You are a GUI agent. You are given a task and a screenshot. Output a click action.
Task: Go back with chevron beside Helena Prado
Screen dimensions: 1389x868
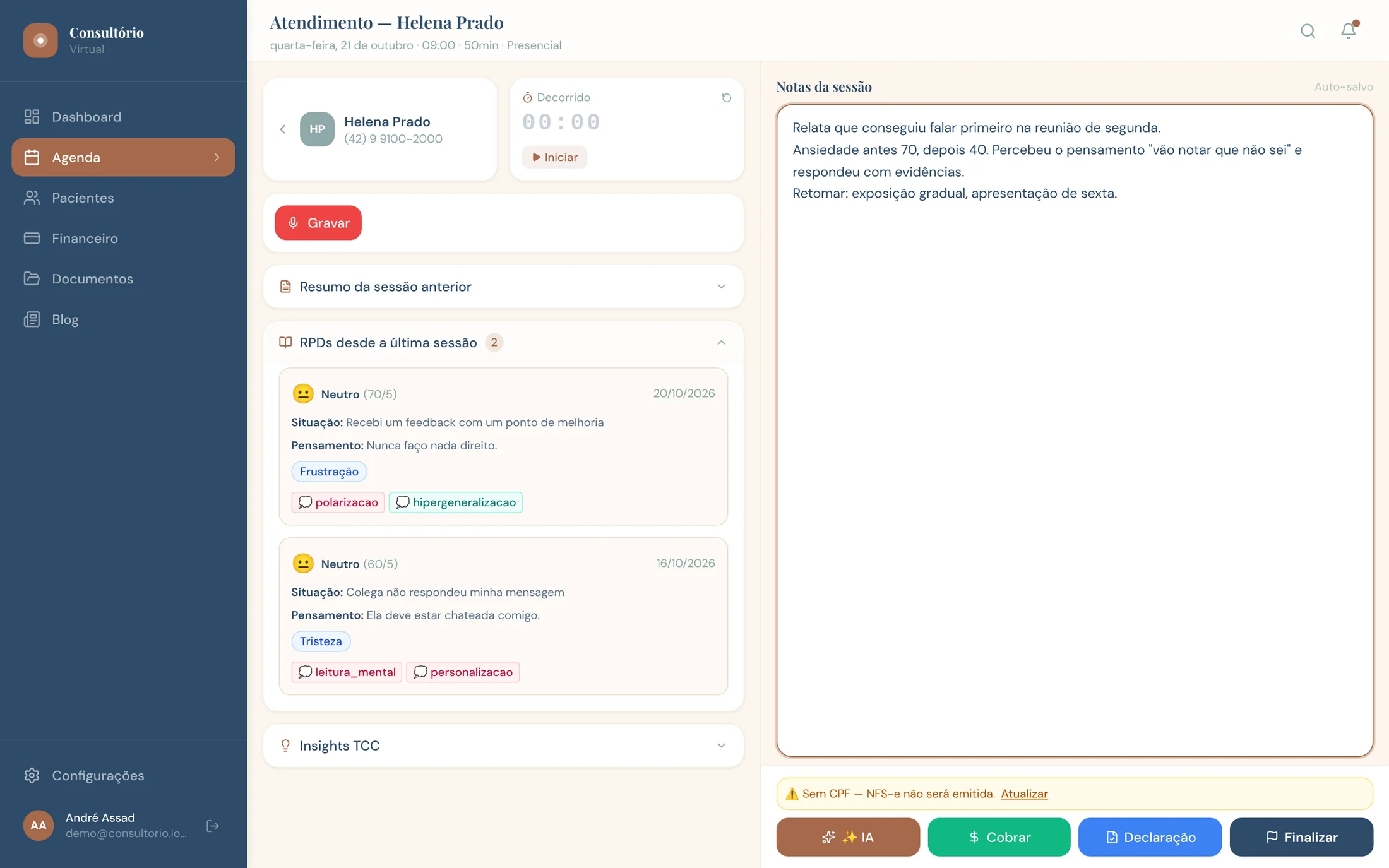283,129
